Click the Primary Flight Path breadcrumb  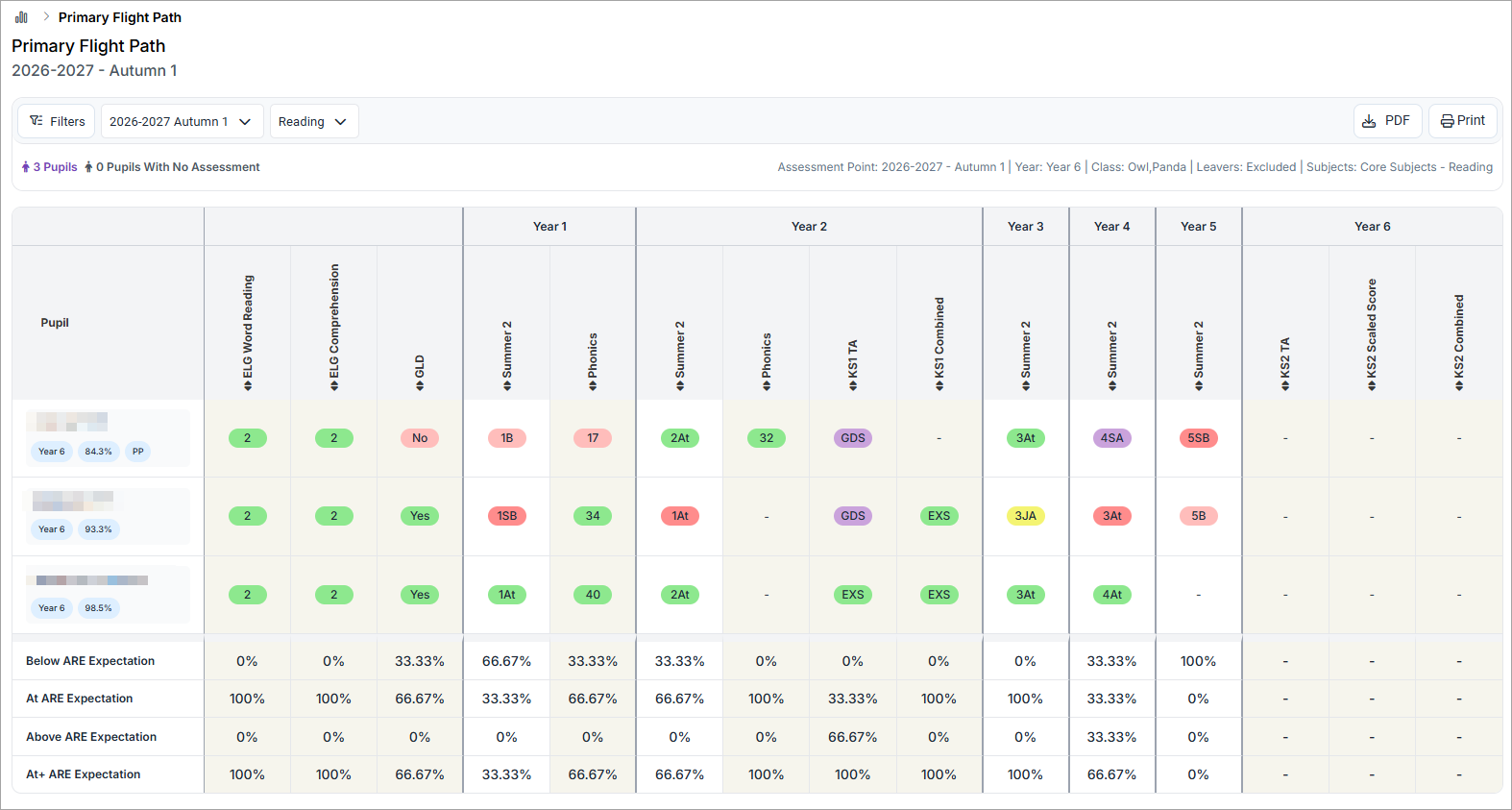coord(120,17)
